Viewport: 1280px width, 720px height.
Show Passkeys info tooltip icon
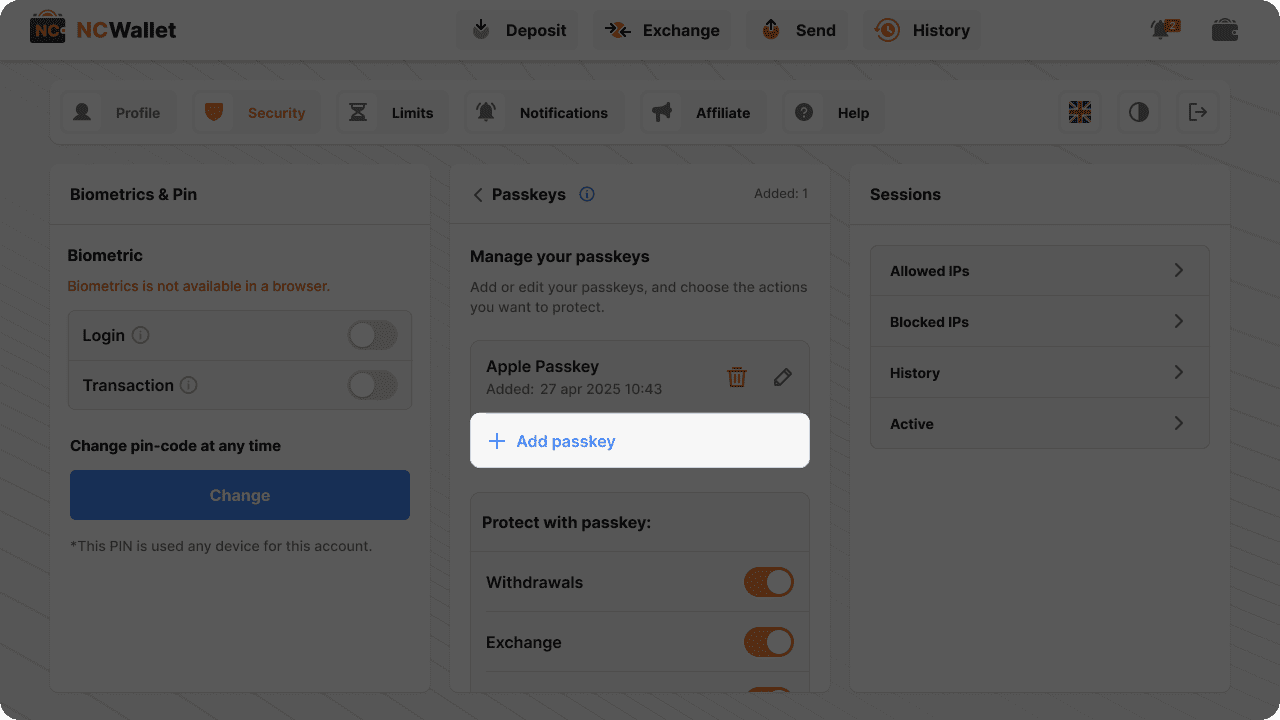point(587,194)
